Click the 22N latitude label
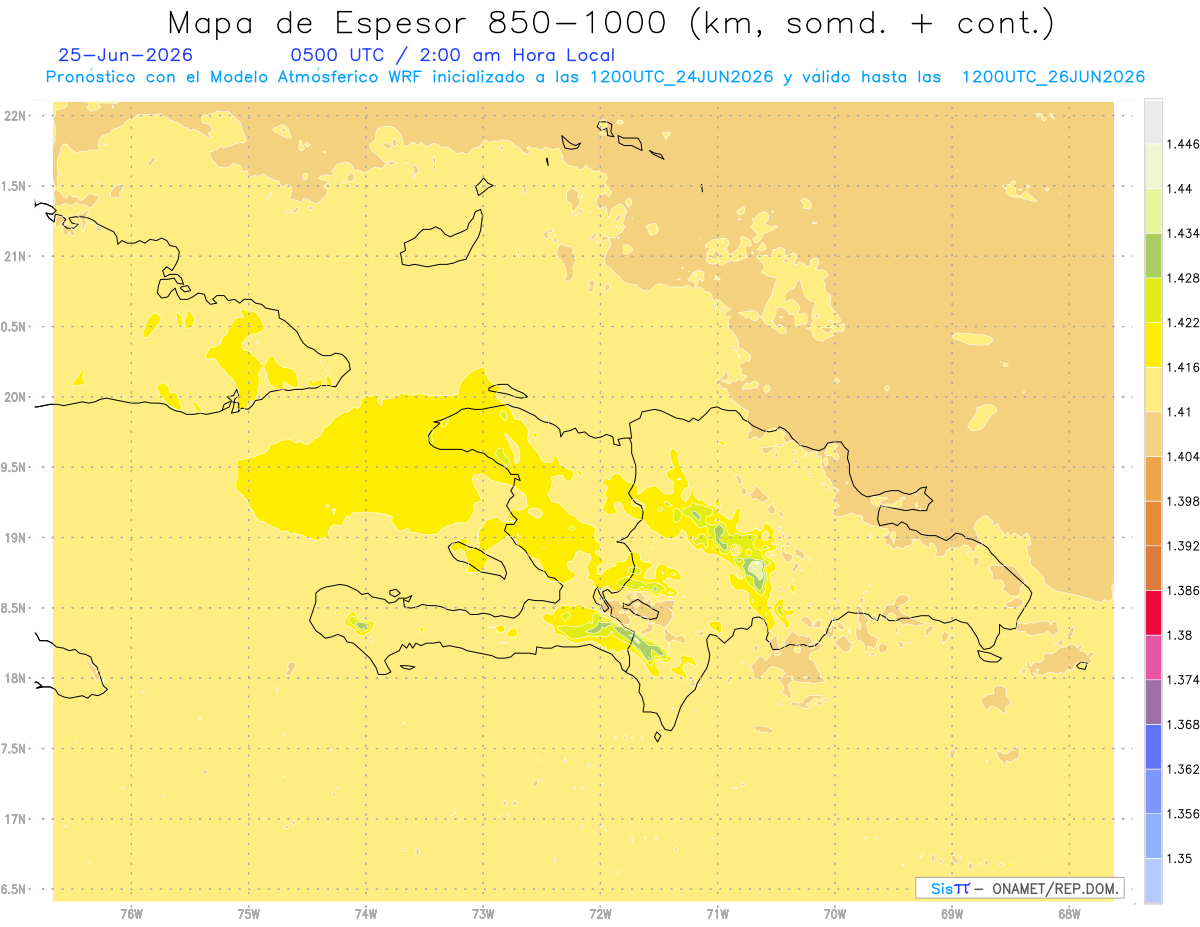The height and width of the screenshot is (927, 1200). tap(16, 116)
